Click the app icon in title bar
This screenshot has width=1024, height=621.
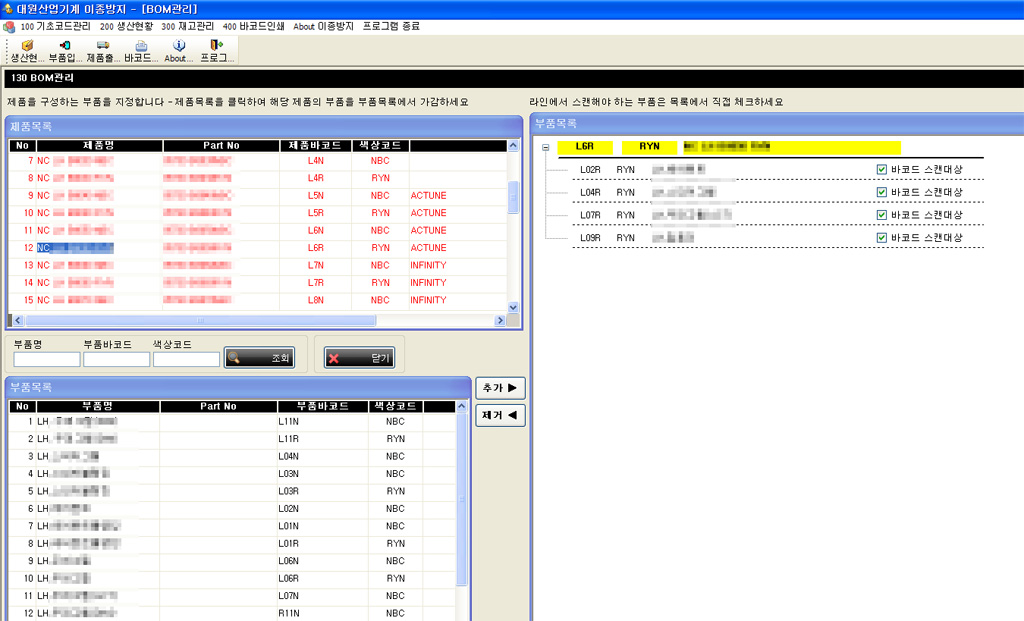[x=8, y=8]
